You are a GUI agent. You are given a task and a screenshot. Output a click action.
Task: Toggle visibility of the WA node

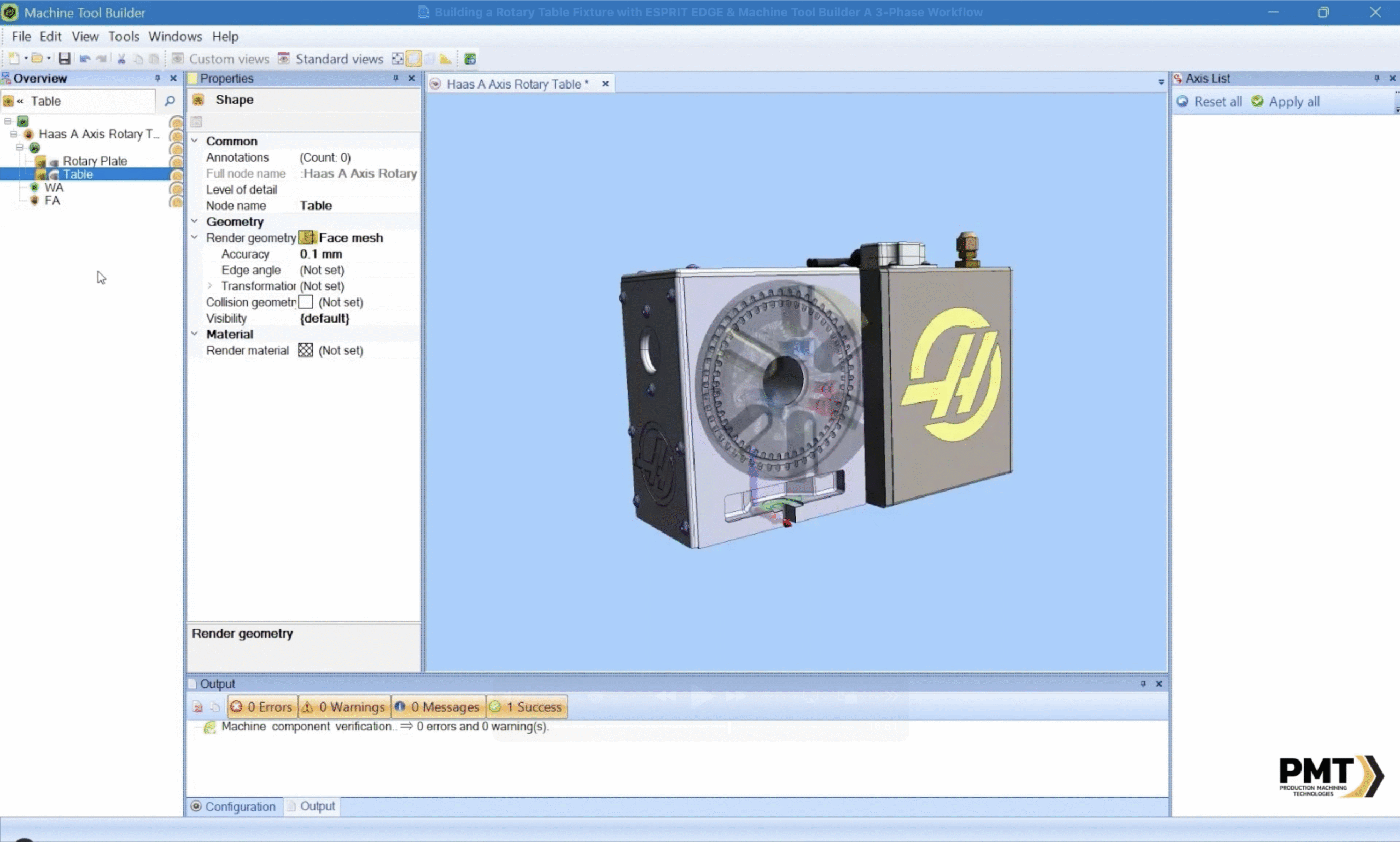click(x=176, y=188)
